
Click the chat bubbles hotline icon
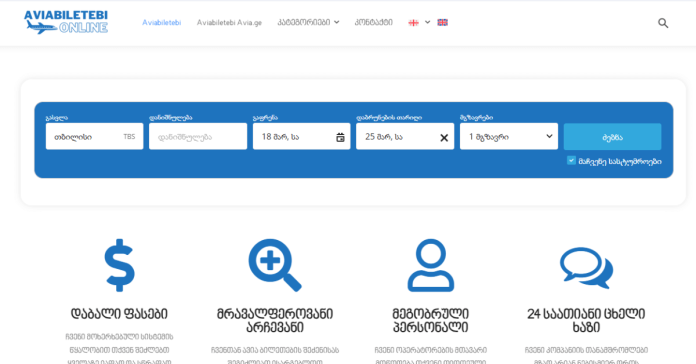click(x=586, y=267)
